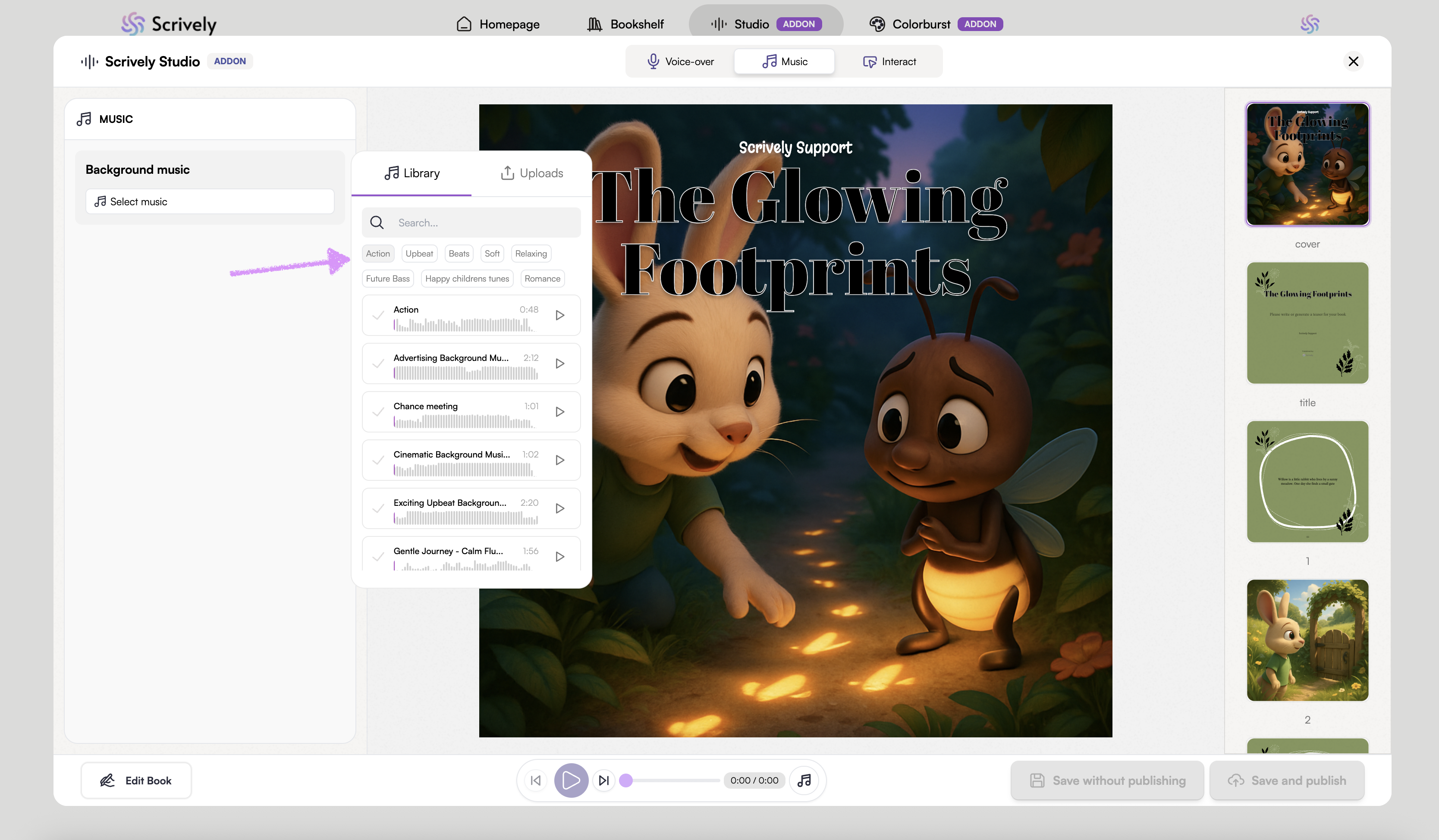Select page 2 thumbnail with rabbit at gate
The width and height of the screenshot is (1439, 840).
1307,640
